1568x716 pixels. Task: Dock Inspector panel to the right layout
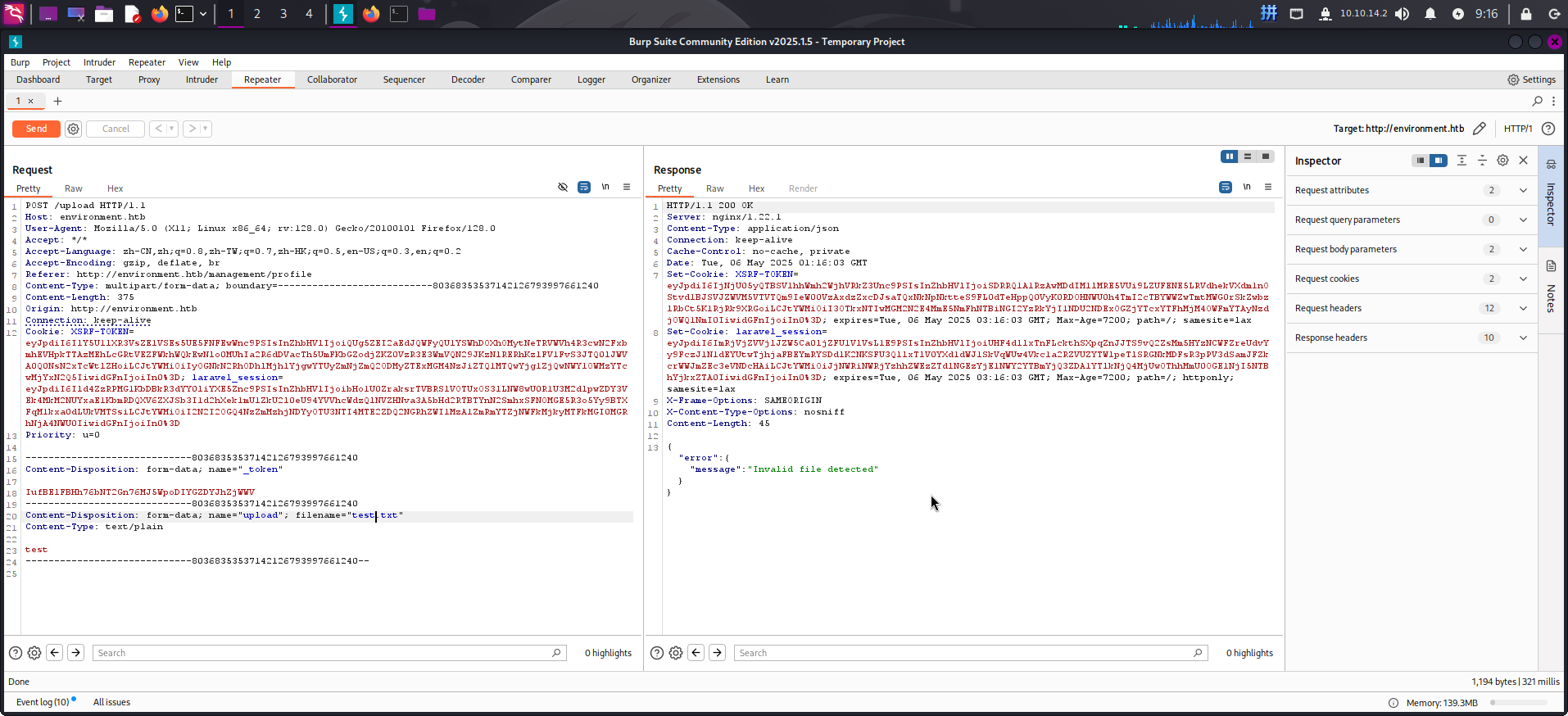[x=1439, y=161]
